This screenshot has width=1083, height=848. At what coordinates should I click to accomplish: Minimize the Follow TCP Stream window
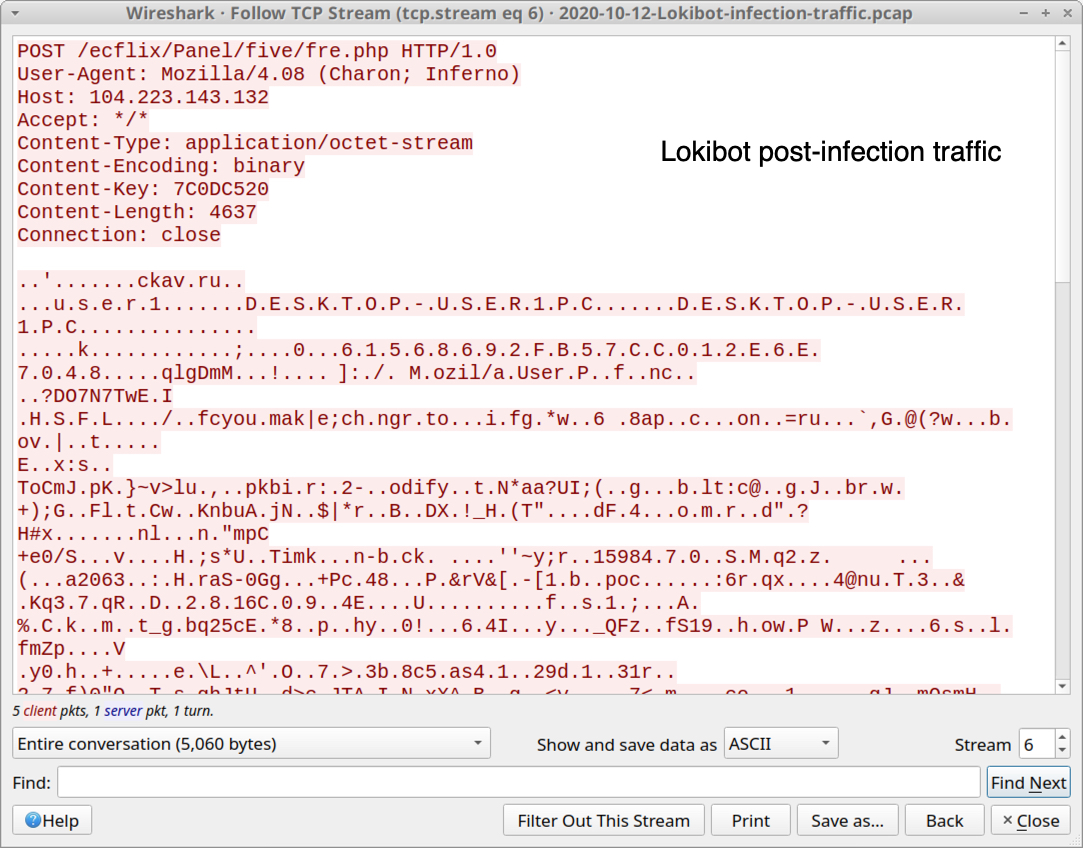[x=1024, y=13]
